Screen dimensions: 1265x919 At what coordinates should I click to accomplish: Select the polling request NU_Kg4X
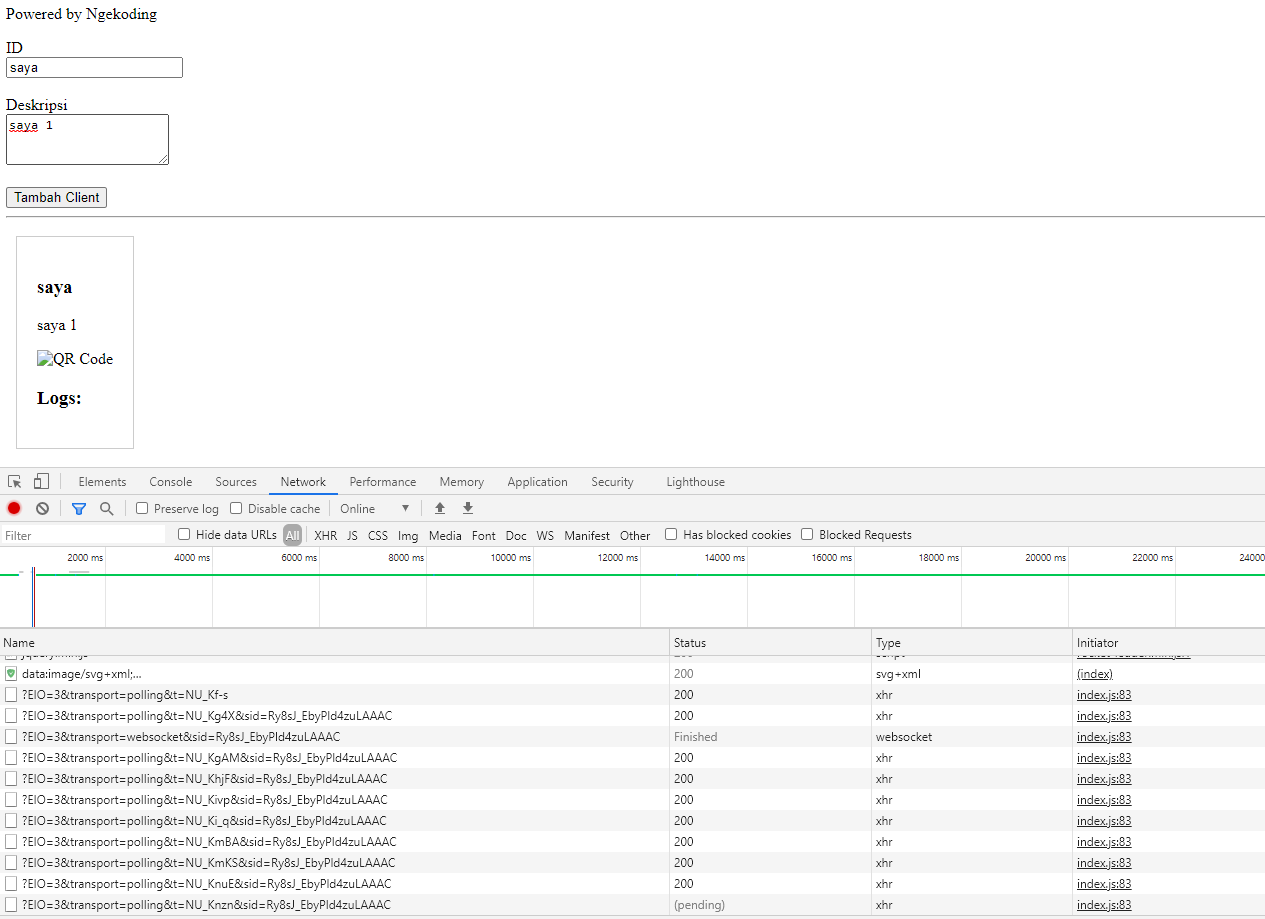[632, 716]
